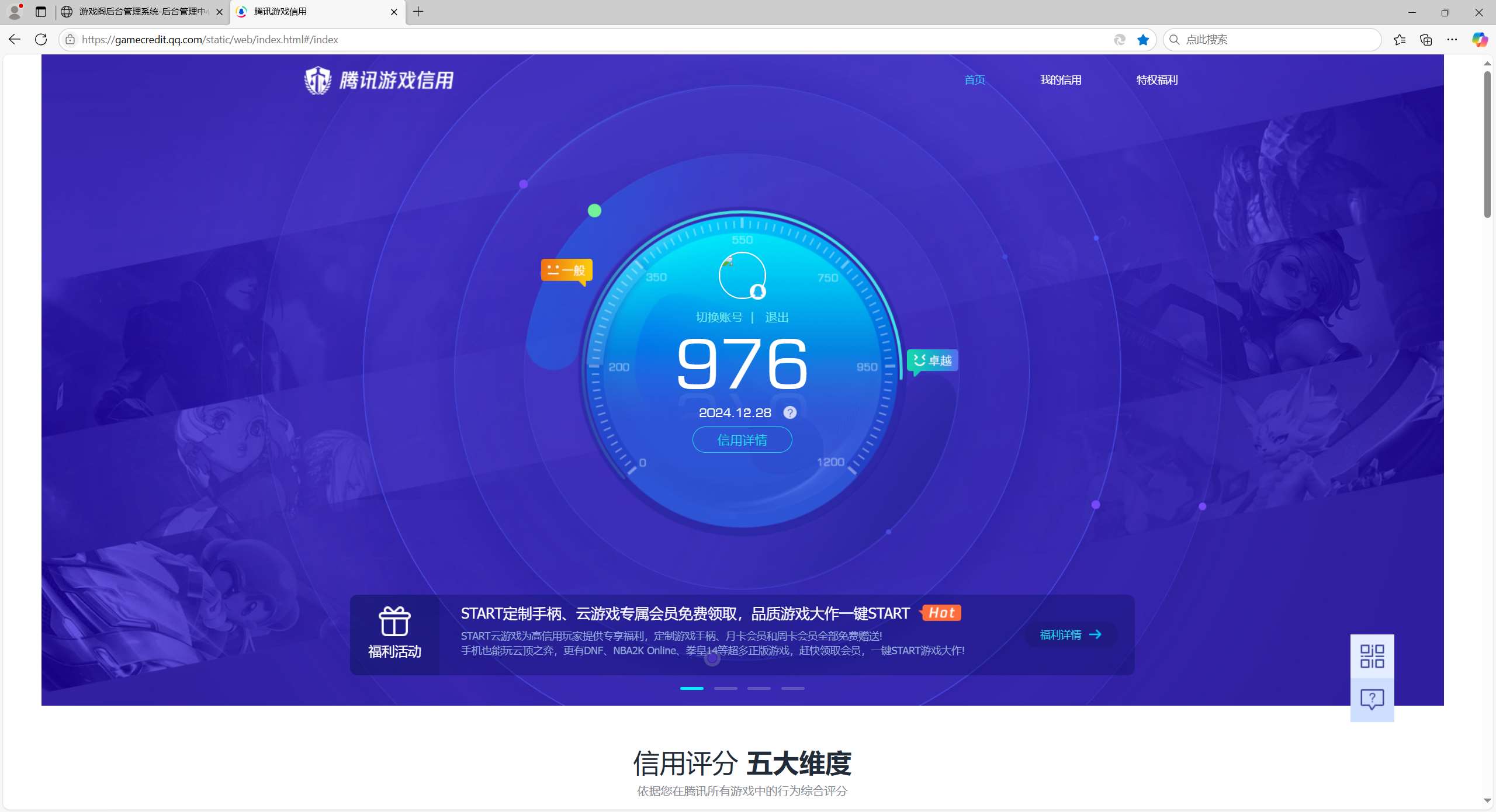Click the 信用详情 button under the score
The width and height of the screenshot is (1496, 812).
tap(742, 439)
